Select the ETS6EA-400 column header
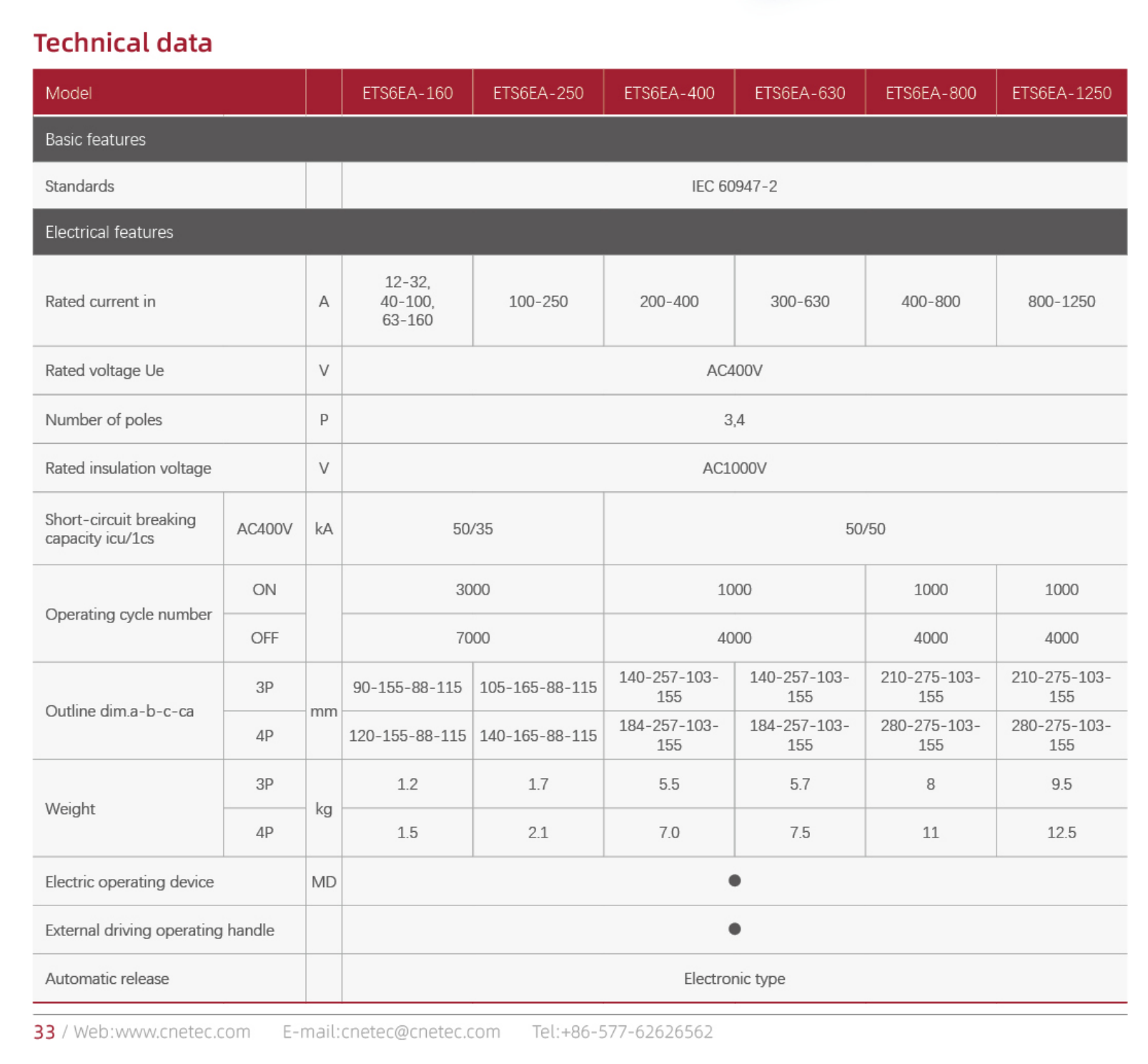The height and width of the screenshot is (1064, 1148). (x=668, y=93)
